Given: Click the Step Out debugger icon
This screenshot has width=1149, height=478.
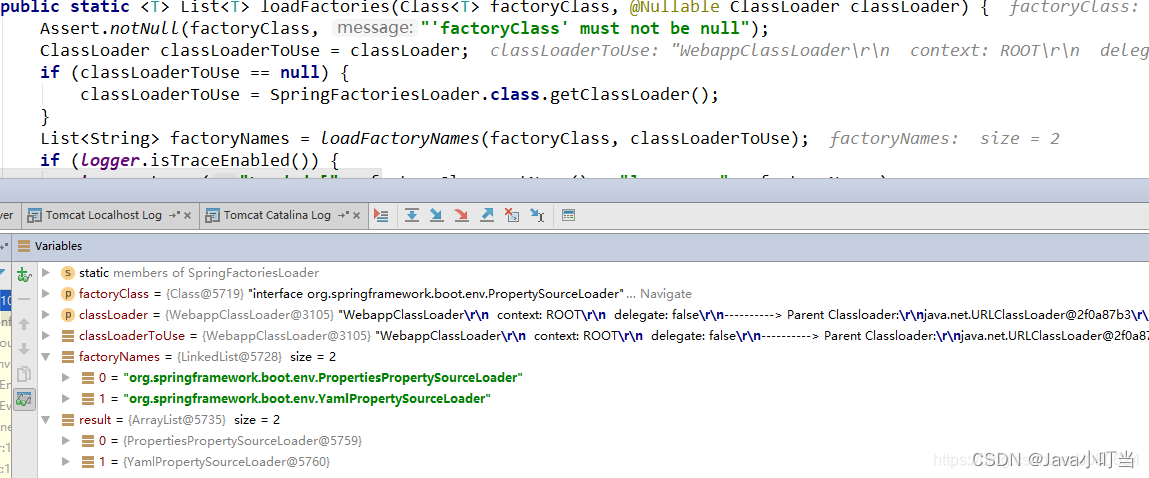Looking at the screenshot, I should (487, 215).
